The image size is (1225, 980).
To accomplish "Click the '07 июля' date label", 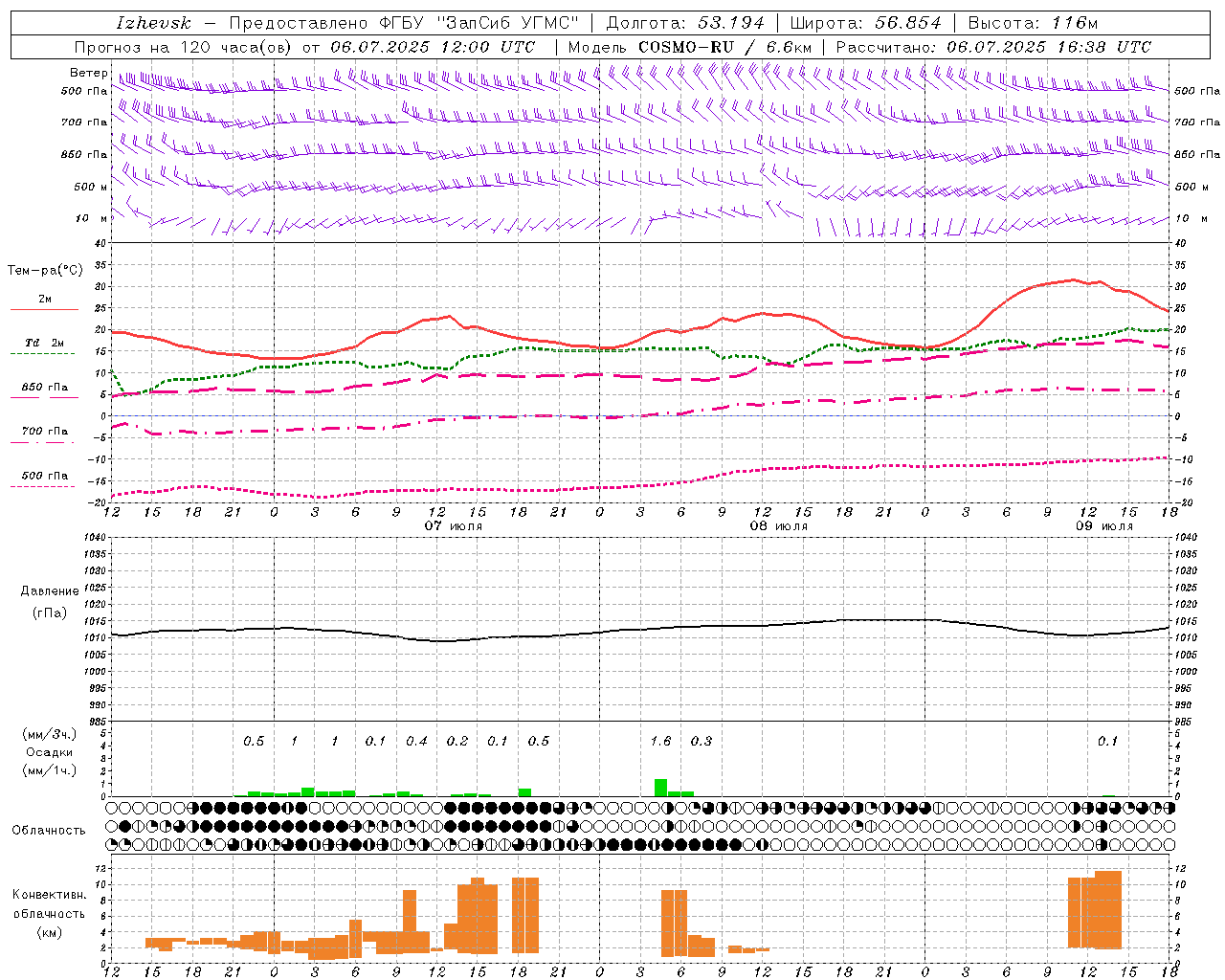I will click(x=454, y=526).
